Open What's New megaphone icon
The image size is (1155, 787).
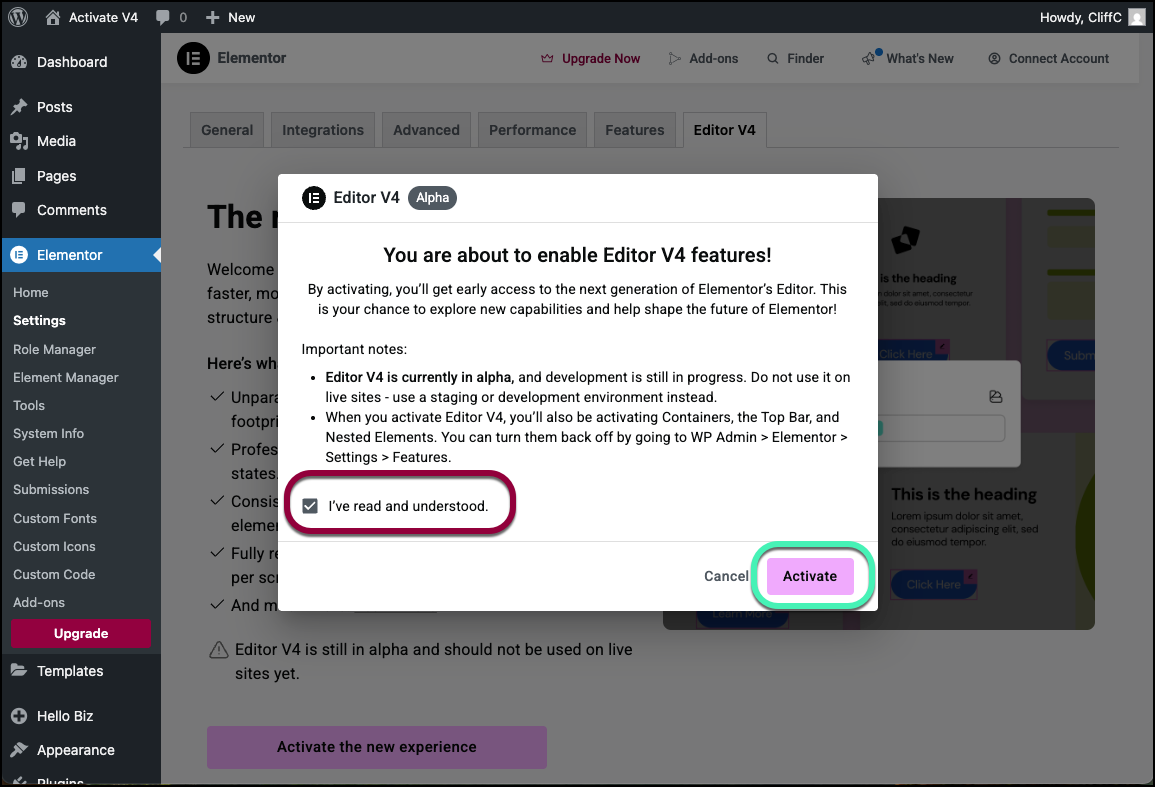pyautogui.click(x=870, y=59)
